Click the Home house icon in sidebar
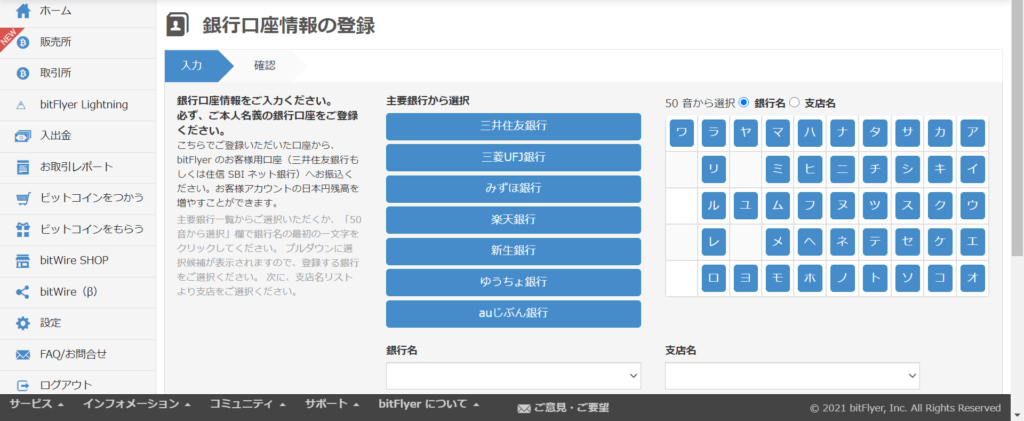 coord(23,11)
